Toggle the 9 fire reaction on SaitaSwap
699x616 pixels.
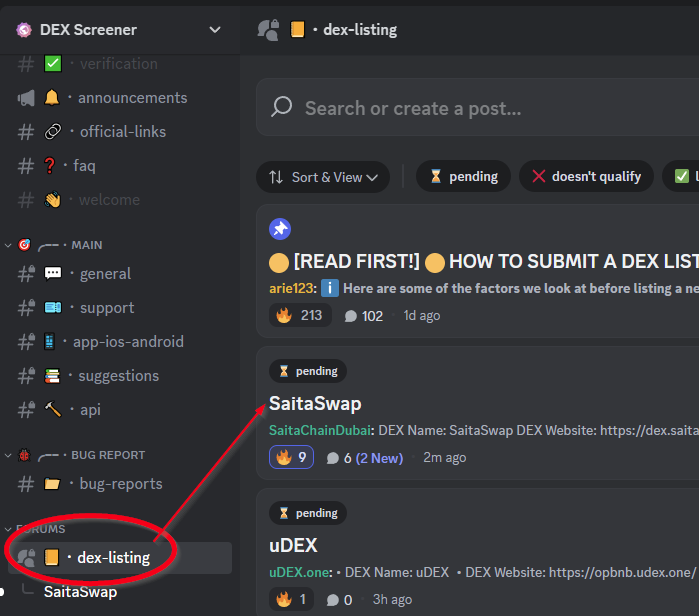coord(292,457)
